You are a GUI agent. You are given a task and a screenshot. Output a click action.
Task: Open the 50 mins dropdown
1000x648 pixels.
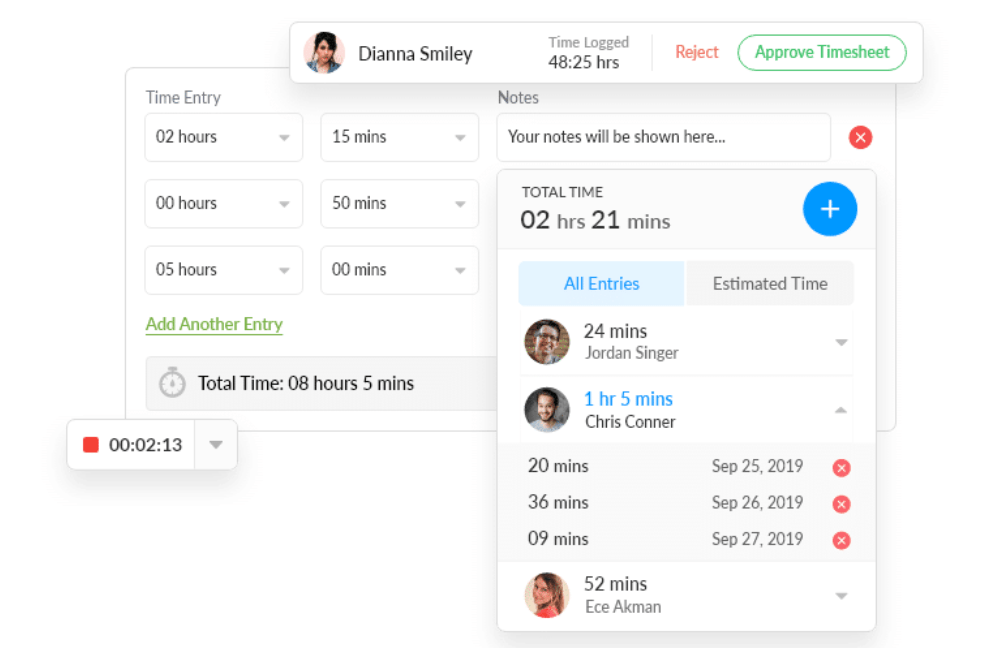pos(399,203)
